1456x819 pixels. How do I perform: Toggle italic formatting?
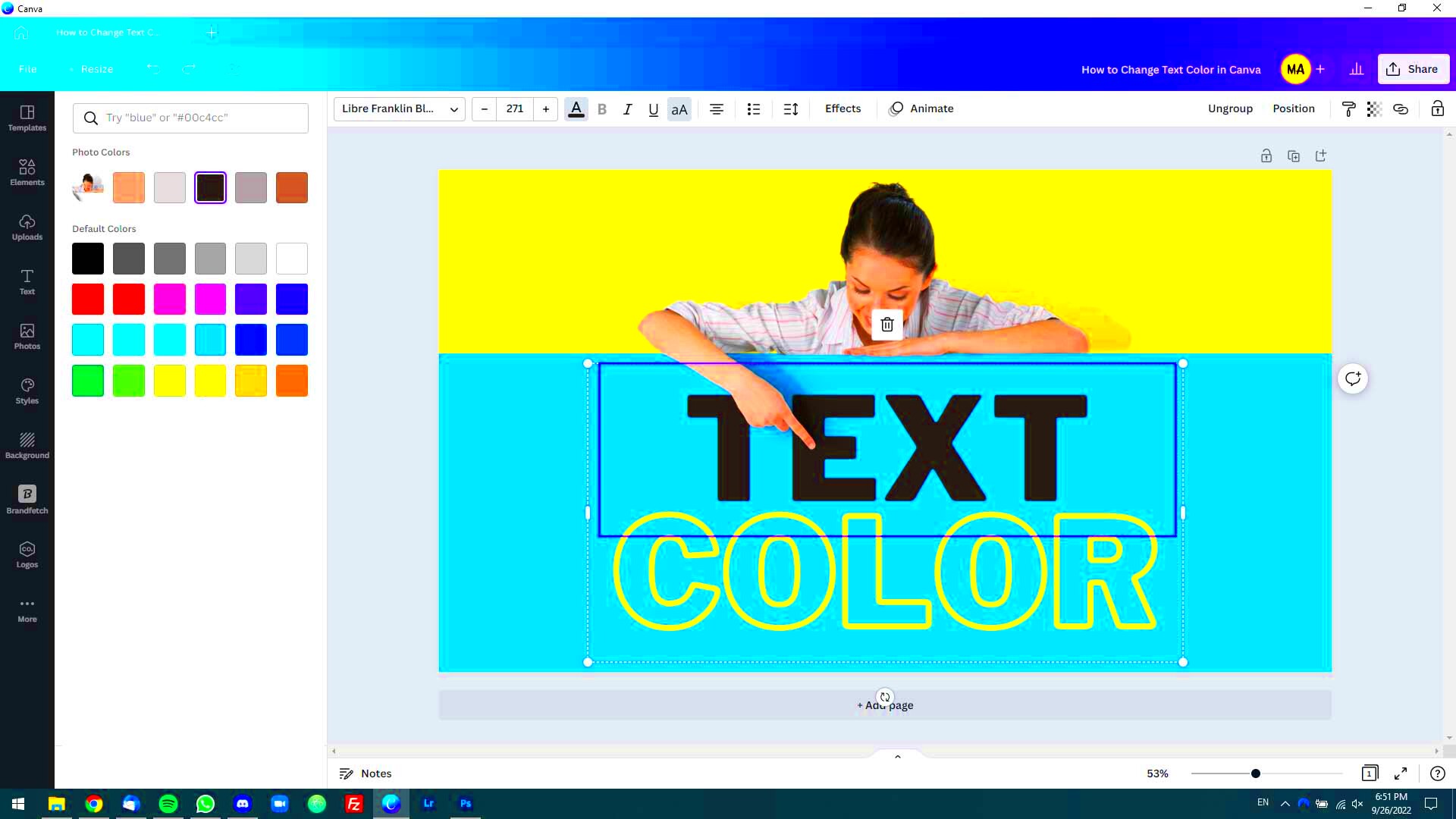point(627,109)
